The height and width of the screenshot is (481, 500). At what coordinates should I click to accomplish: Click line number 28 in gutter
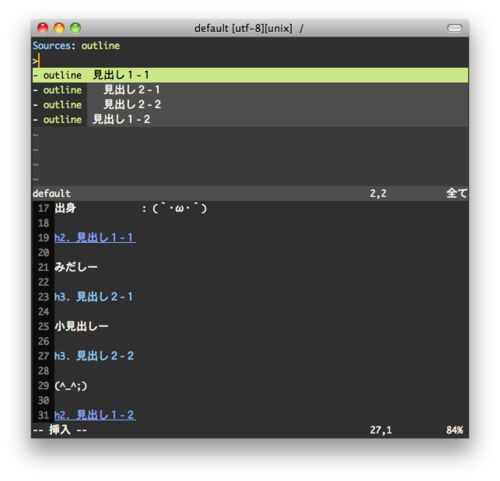point(44,371)
